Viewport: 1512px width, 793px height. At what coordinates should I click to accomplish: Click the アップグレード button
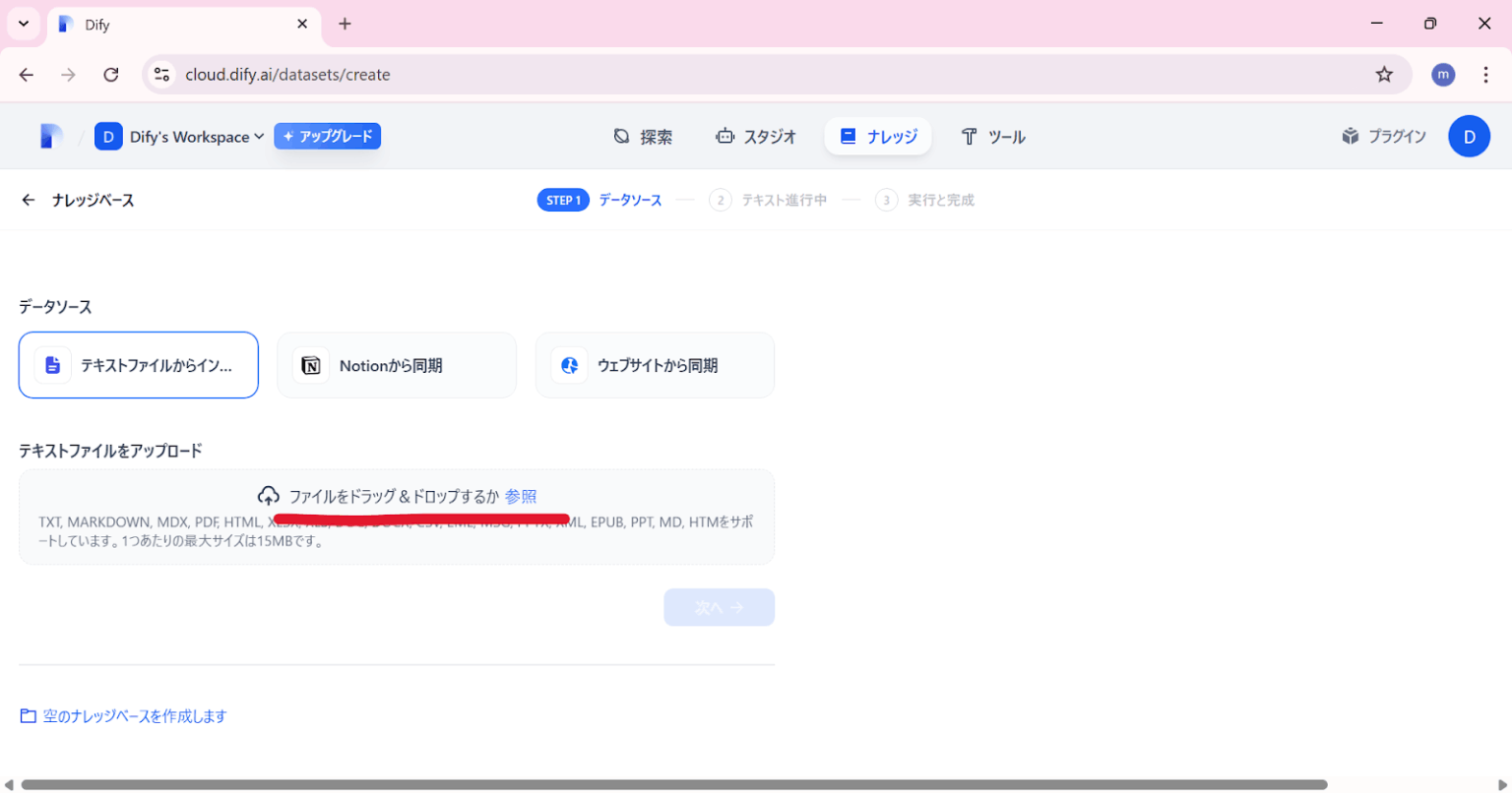327,136
